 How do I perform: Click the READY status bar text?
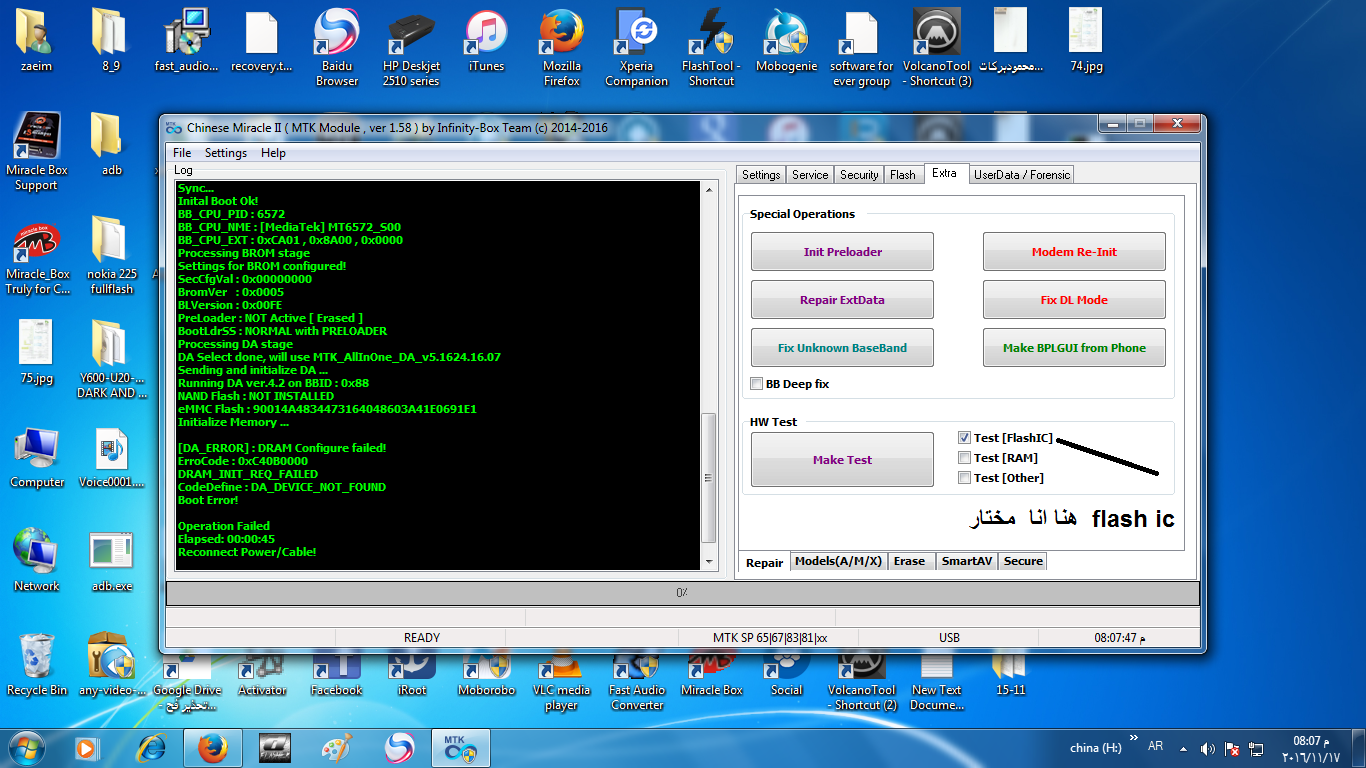pyautogui.click(x=422, y=638)
